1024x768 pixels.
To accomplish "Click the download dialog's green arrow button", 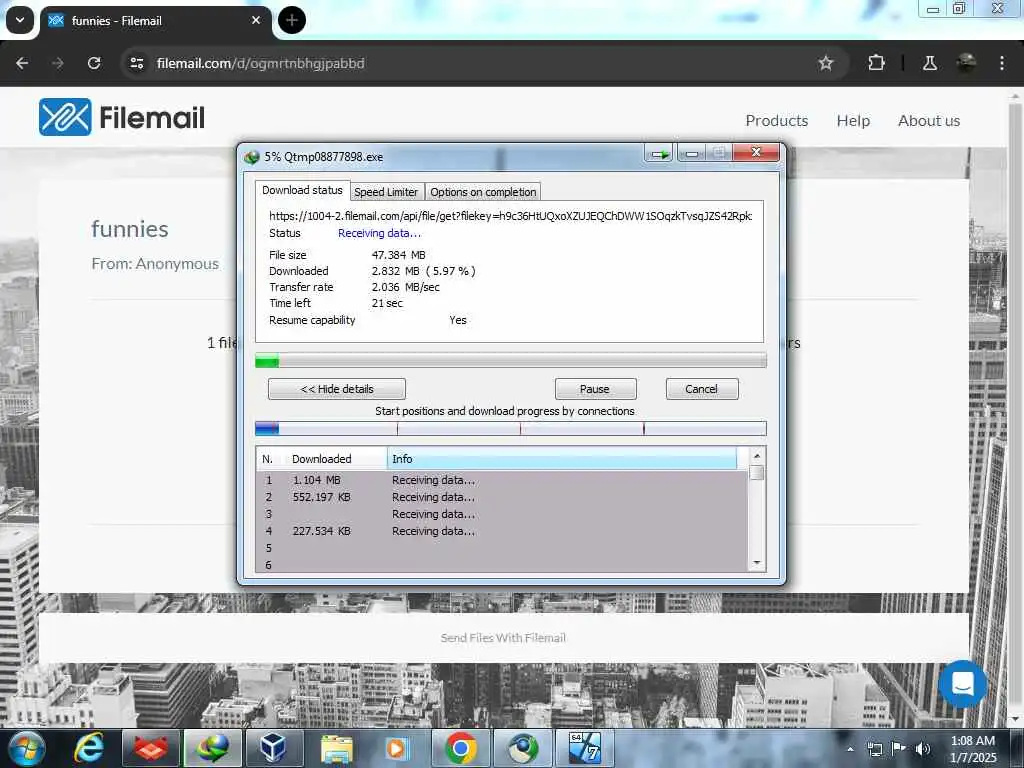I will click(x=660, y=153).
